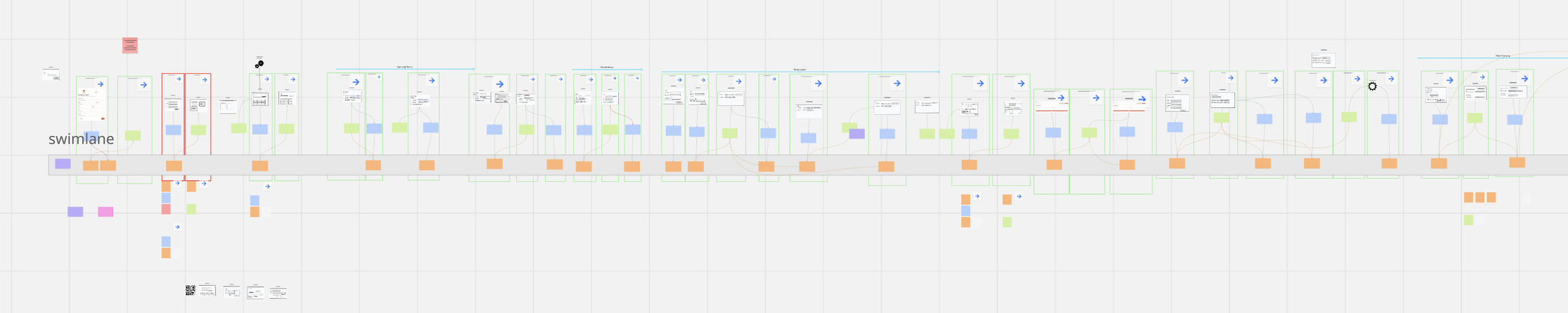Select the leftmost blue horizontal timeline arrow

click(x=405, y=69)
